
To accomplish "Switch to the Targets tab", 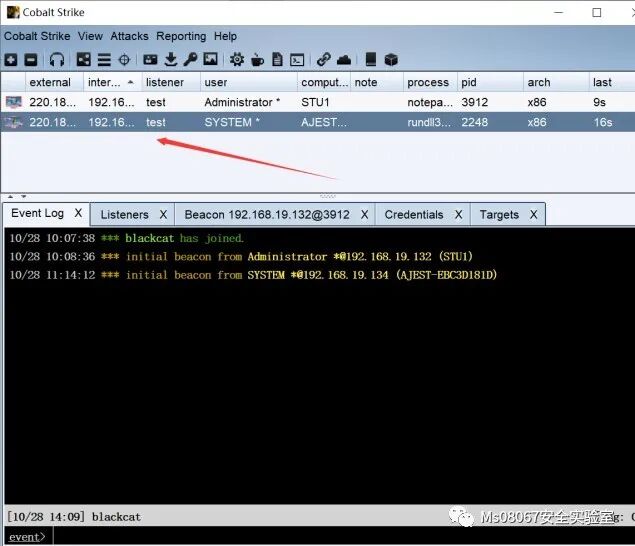I will [499, 215].
